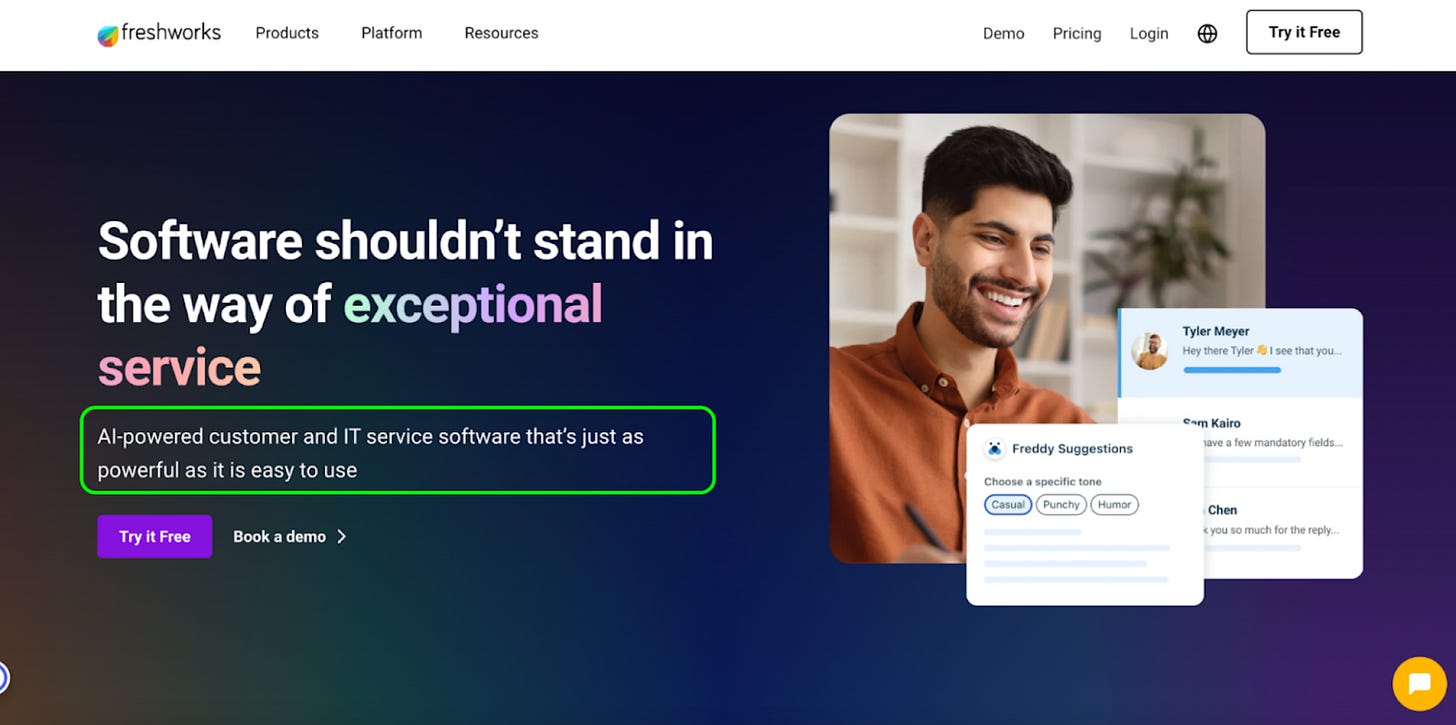Select the Punchy tone chip
The width and height of the screenshot is (1456, 725).
(x=1061, y=505)
